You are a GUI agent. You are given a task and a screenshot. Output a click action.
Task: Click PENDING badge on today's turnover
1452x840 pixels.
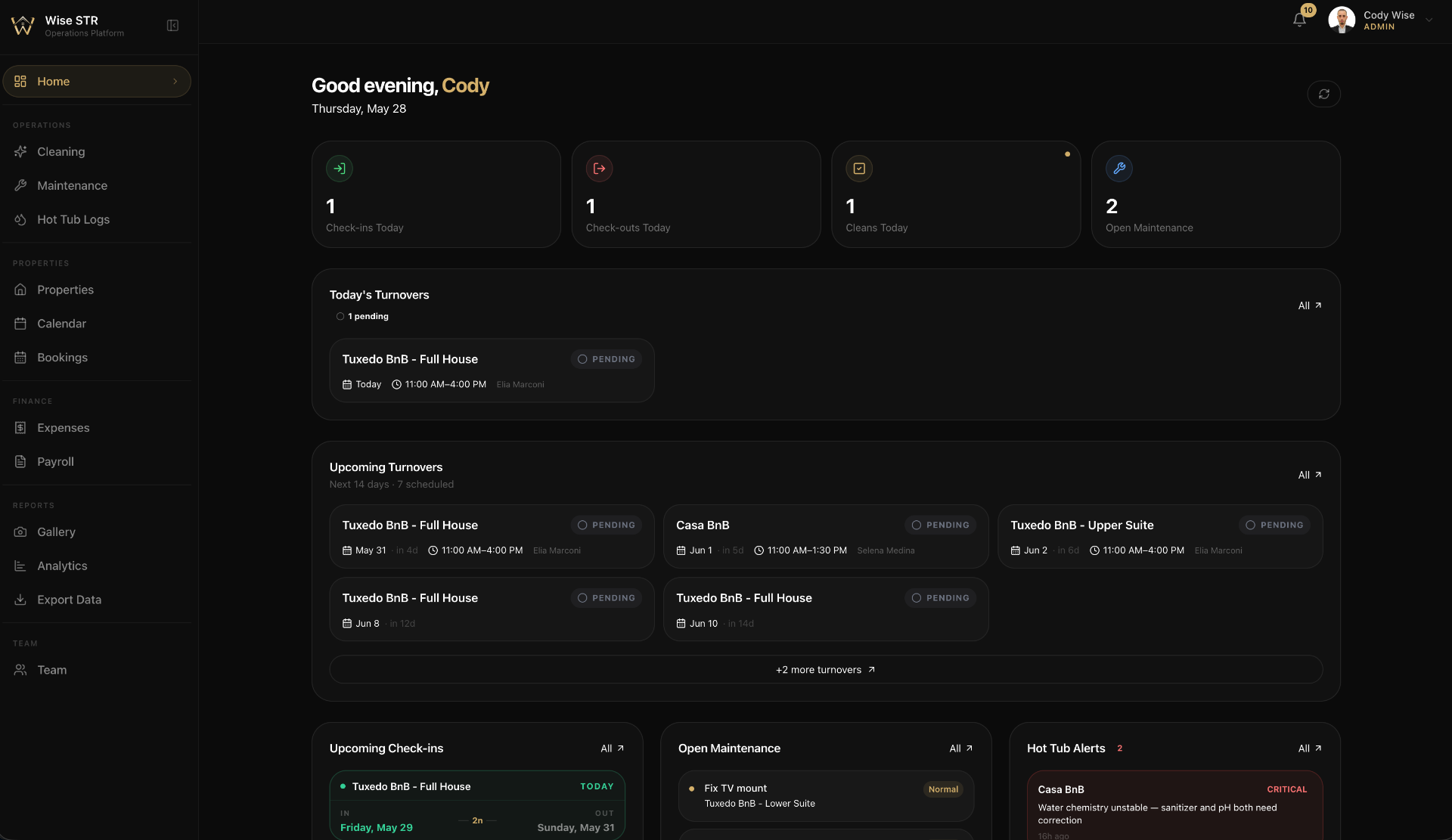tap(607, 359)
